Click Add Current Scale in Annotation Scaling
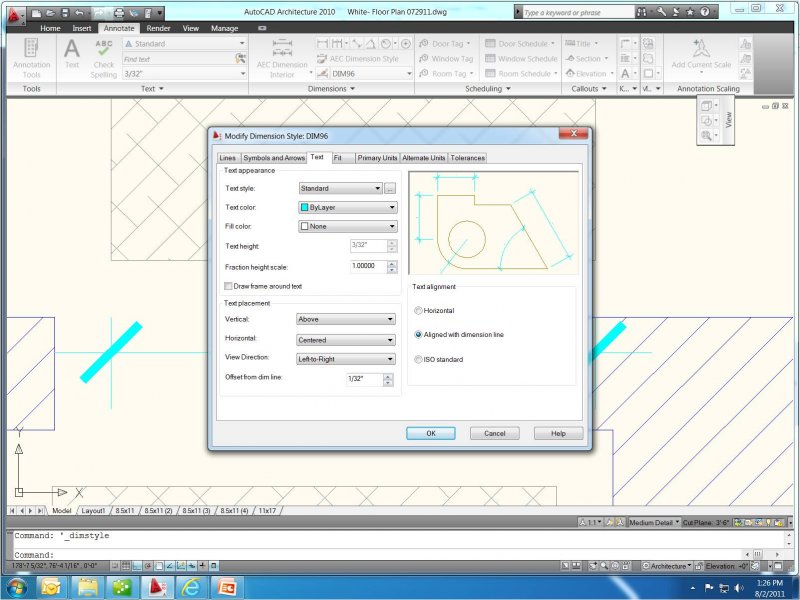 701,55
